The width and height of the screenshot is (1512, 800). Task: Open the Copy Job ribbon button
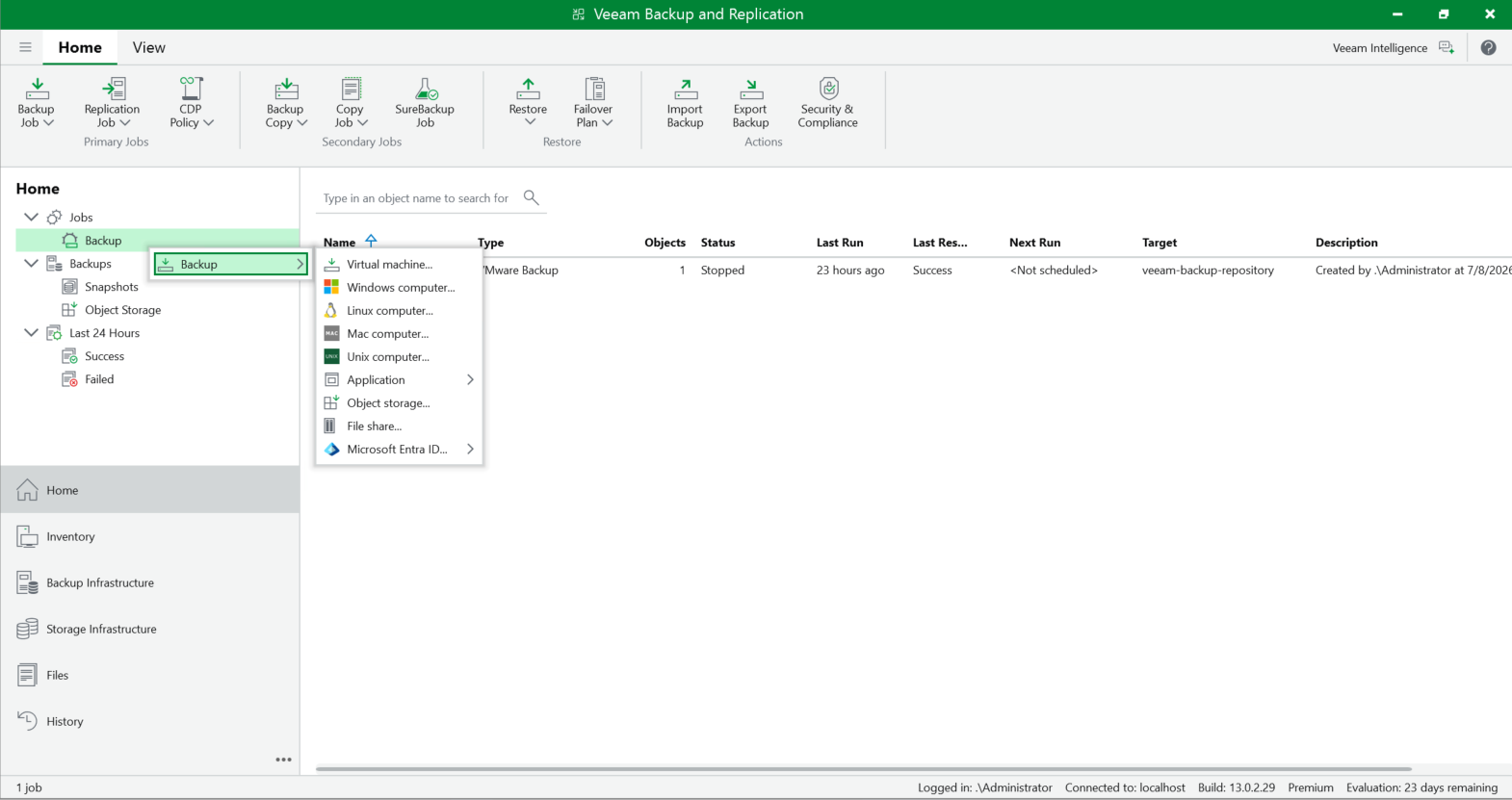pos(351,102)
